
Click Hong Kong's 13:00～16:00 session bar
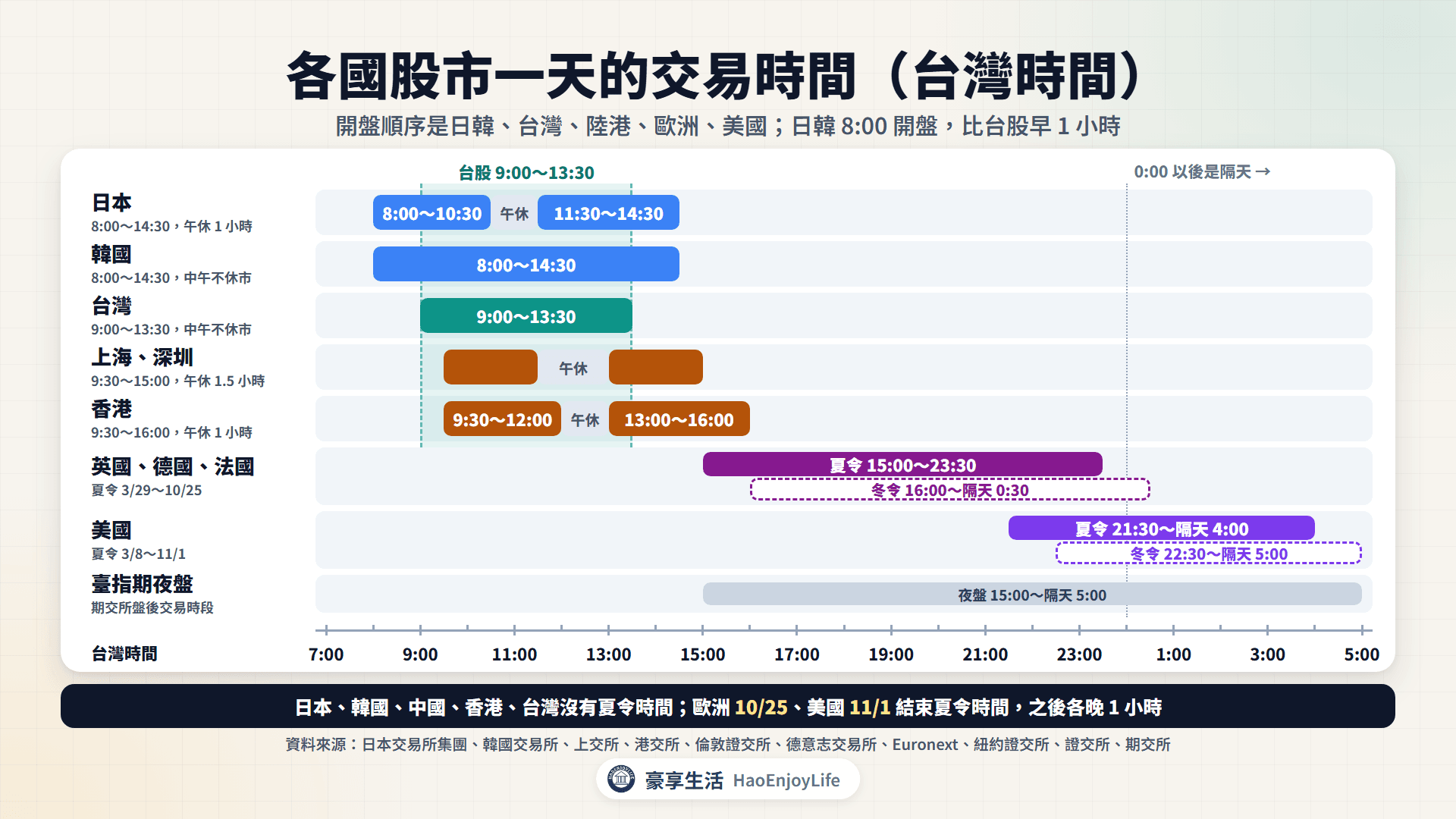click(x=679, y=419)
